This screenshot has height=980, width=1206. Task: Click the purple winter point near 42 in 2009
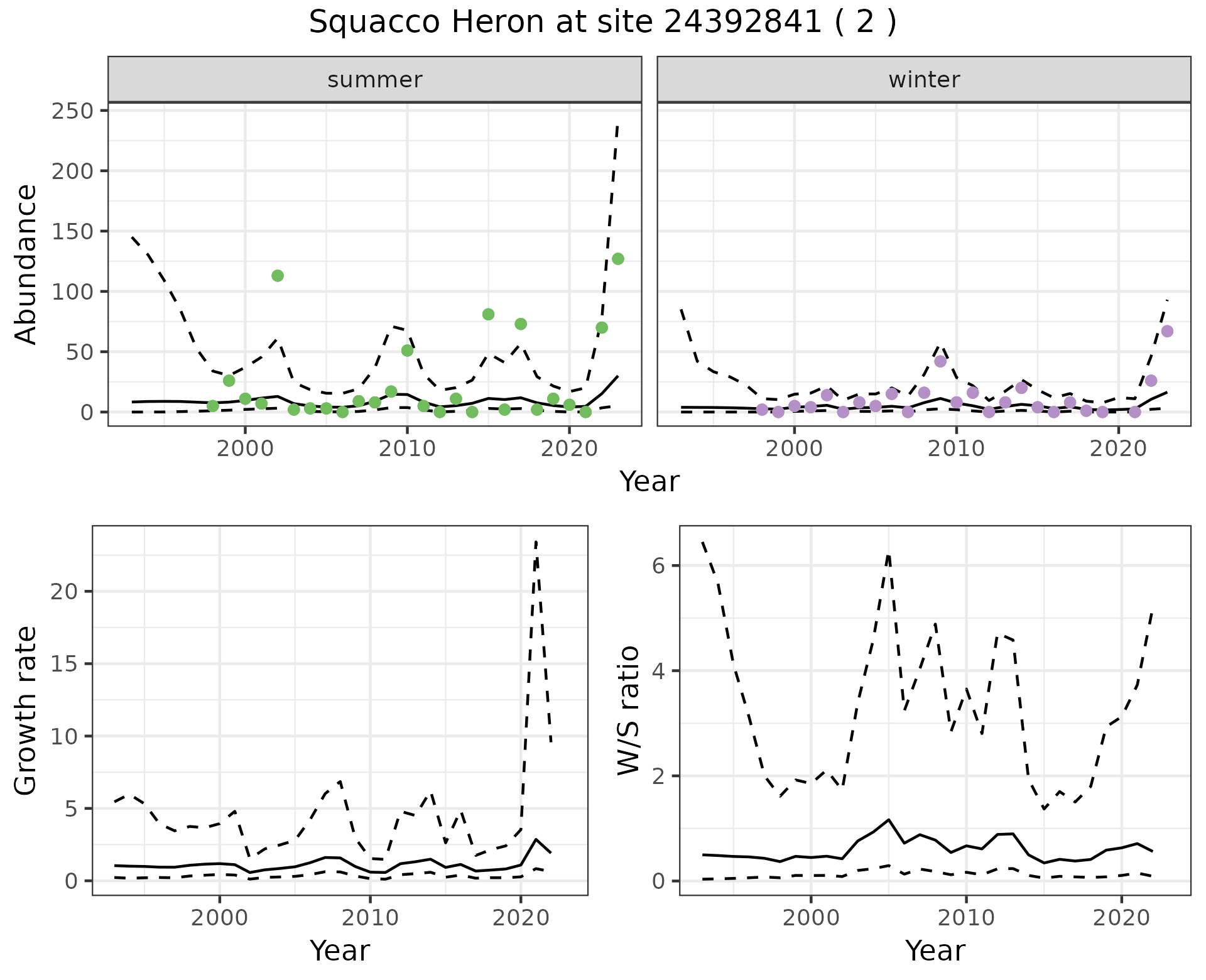pyautogui.click(x=940, y=361)
